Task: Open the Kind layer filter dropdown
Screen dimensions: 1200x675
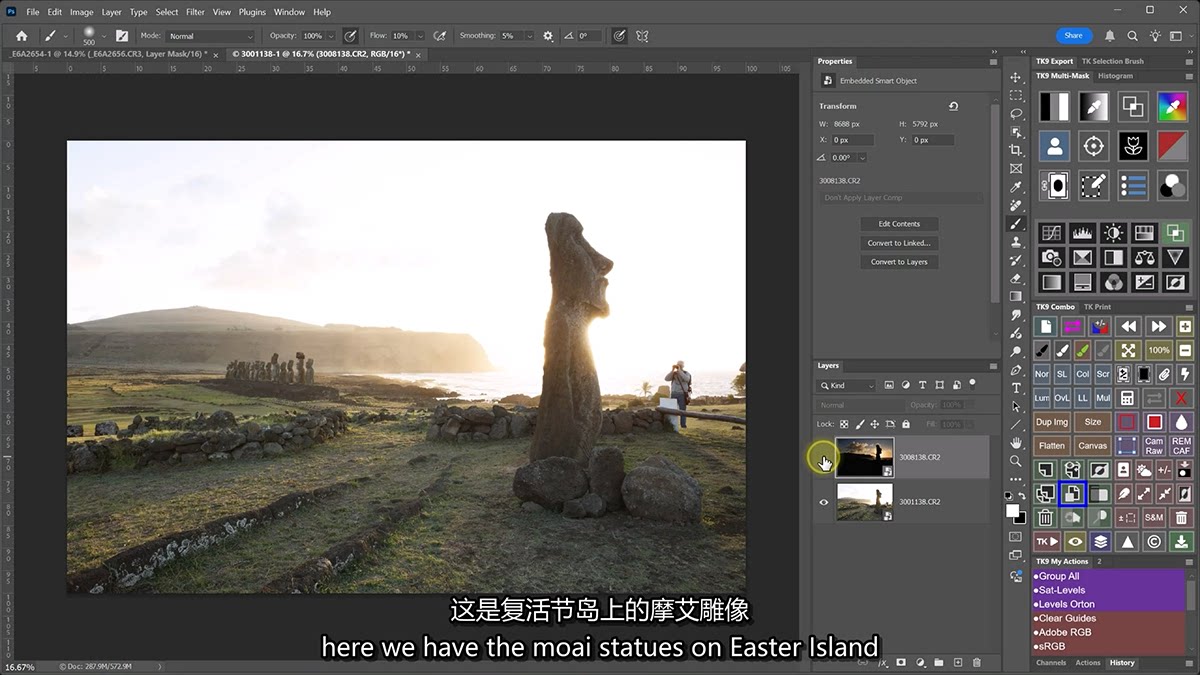Action: tap(847, 385)
